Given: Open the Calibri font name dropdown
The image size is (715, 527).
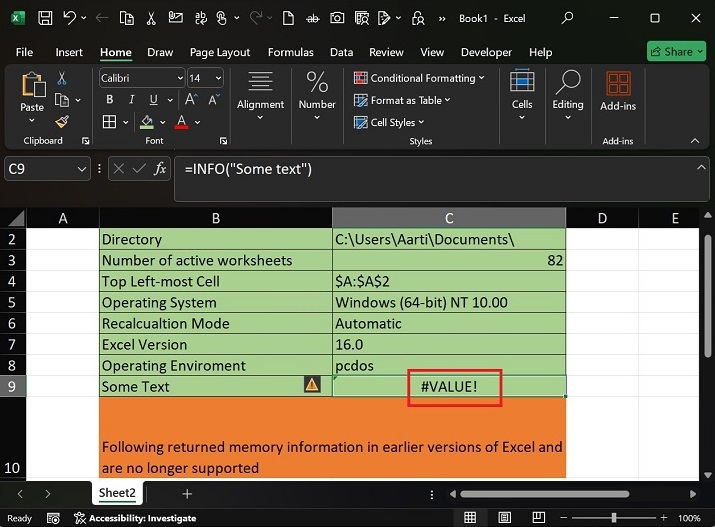Looking at the screenshot, I should point(179,78).
